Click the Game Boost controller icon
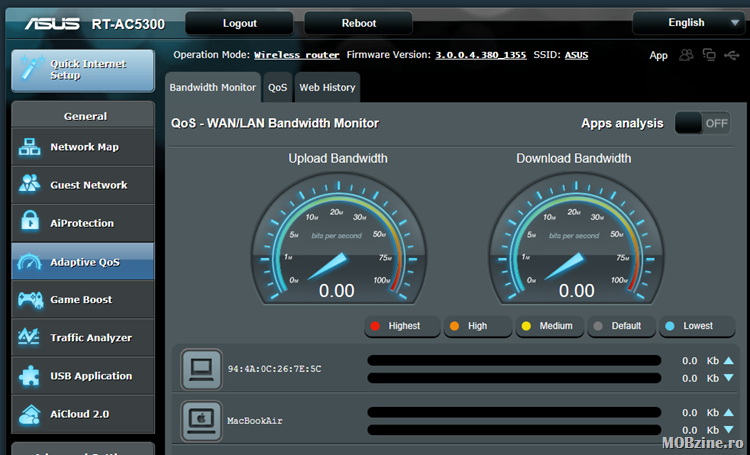 coord(31,300)
